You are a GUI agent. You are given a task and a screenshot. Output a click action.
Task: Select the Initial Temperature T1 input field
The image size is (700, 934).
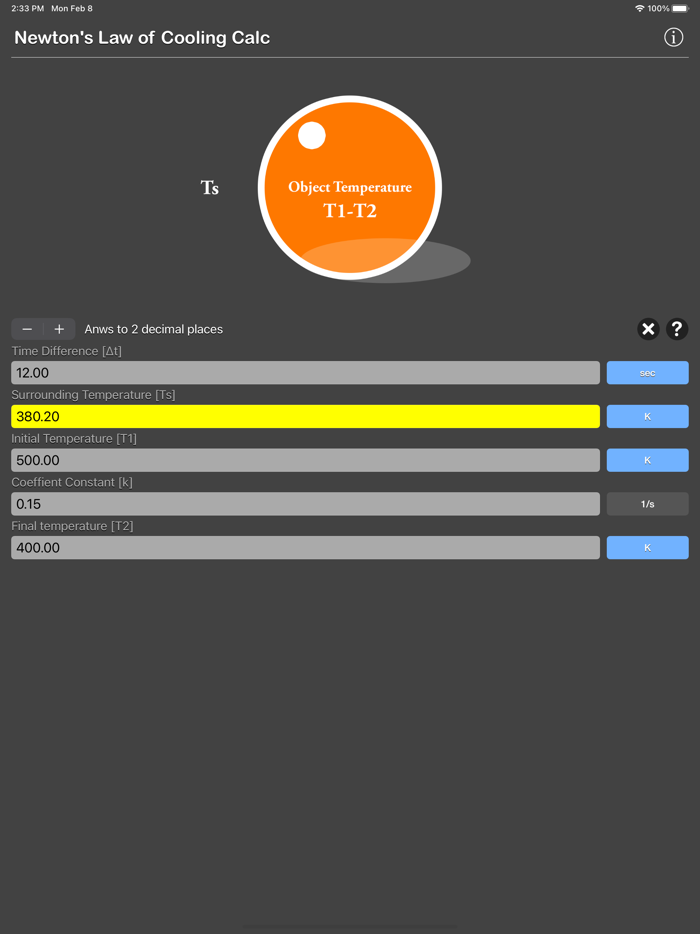pyautogui.click(x=306, y=460)
